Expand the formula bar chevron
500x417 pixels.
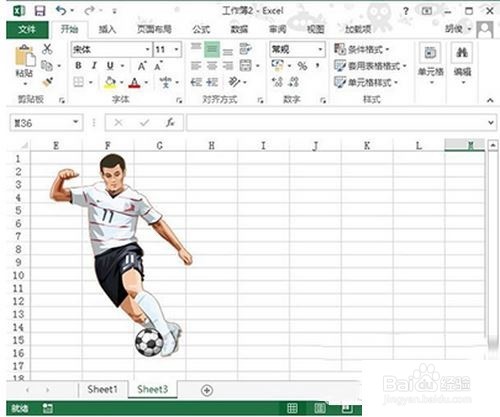pyautogui.click(x=491, y=123)
